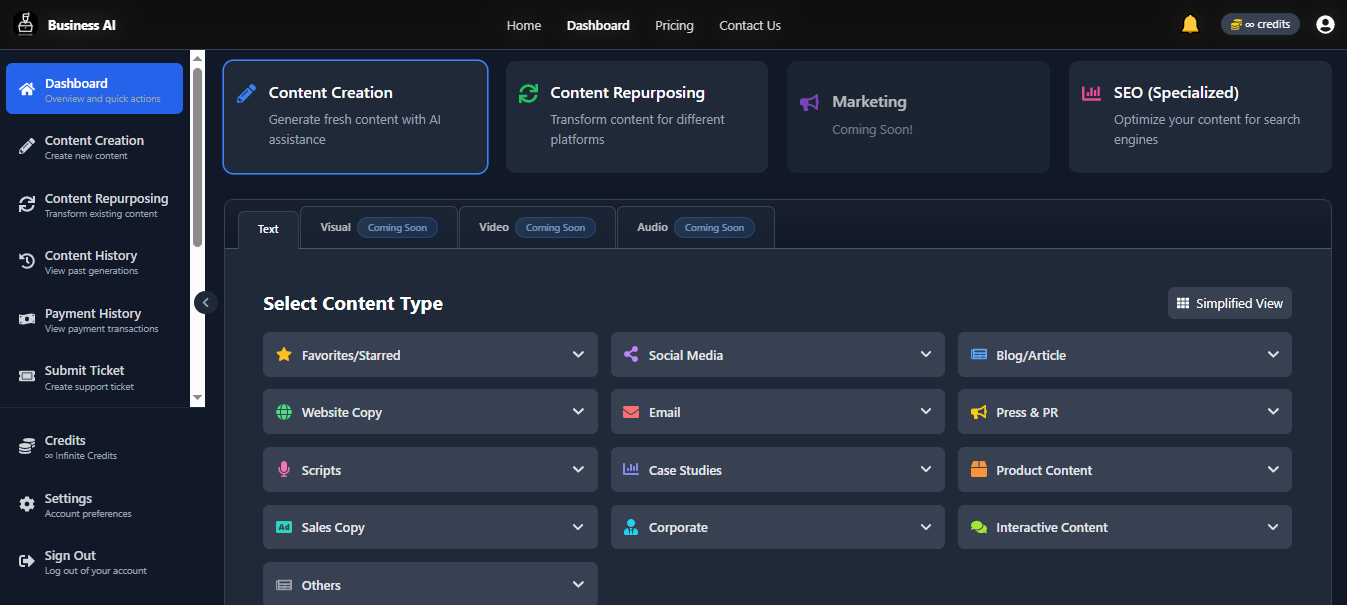Click the green sync icon on Content Repurposing card

click(x=528, y=94)
